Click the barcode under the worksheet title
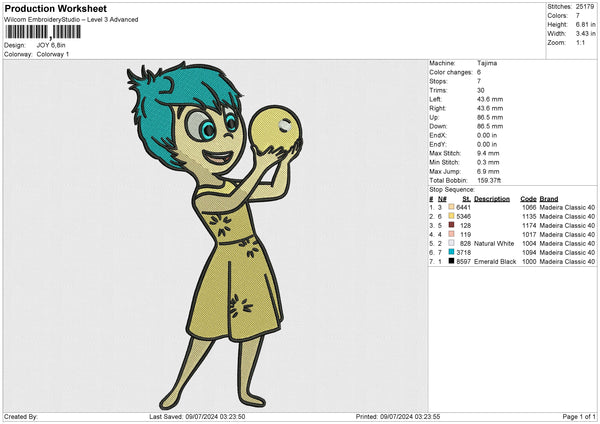 pyautogui.click(x=43, y=32)
